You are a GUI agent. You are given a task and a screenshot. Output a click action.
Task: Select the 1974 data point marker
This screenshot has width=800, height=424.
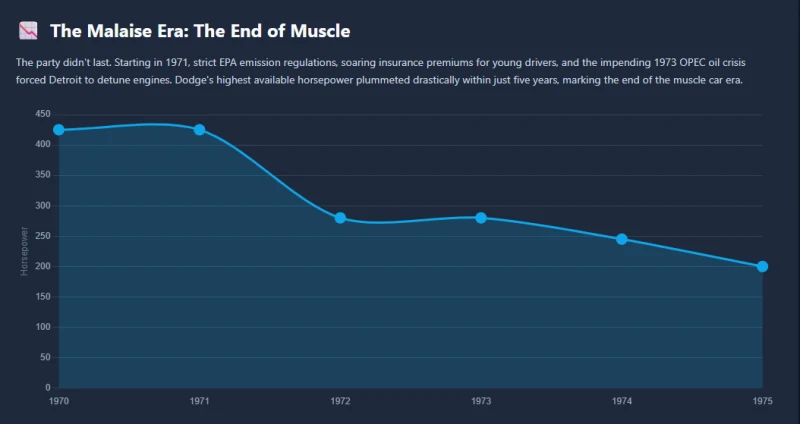(621, 239)
